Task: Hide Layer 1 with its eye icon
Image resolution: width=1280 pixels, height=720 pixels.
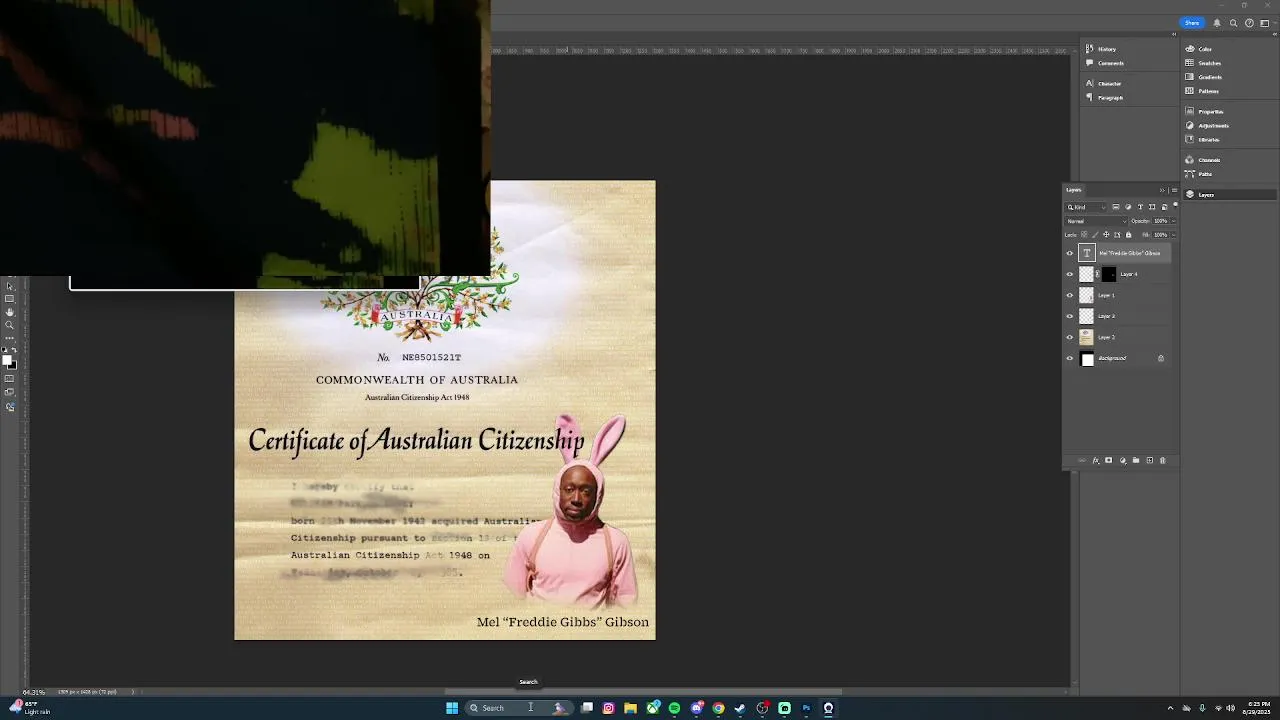Action: (1070, 295)
